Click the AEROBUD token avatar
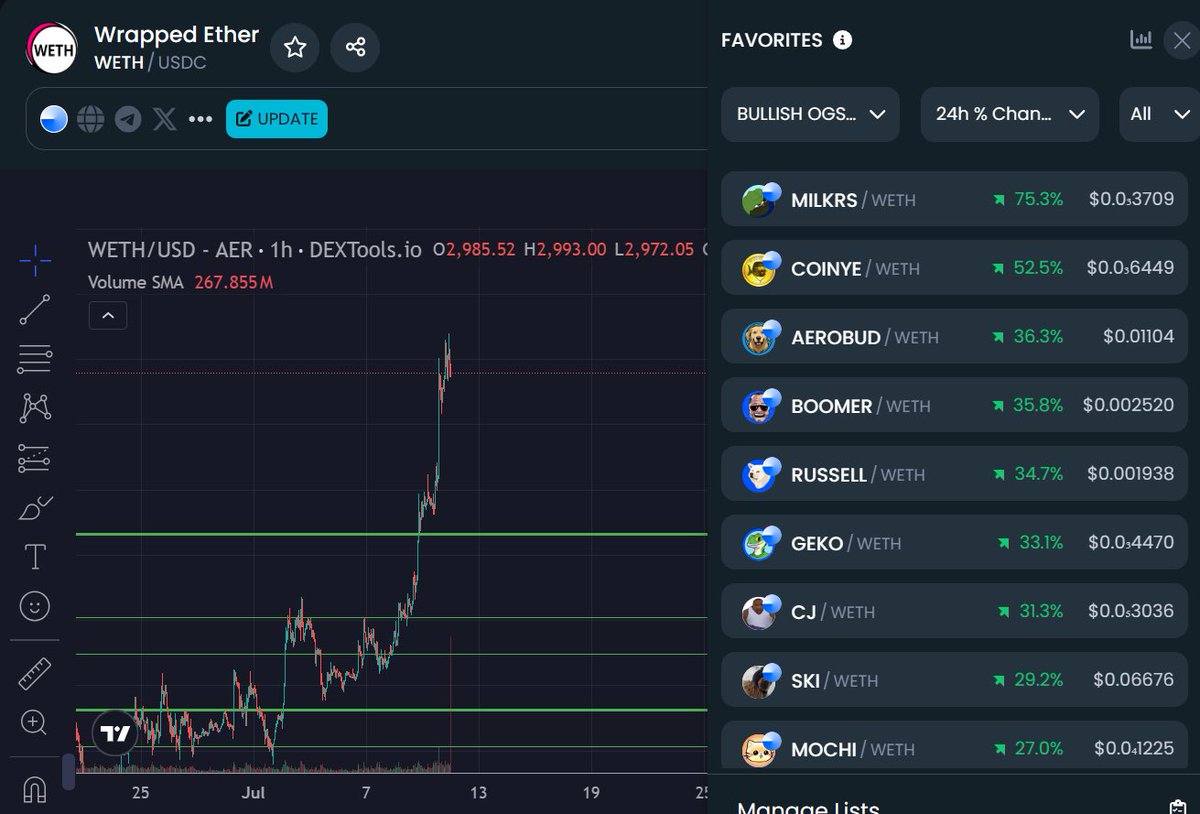1200x814 pixels. [x=759, y=339]
